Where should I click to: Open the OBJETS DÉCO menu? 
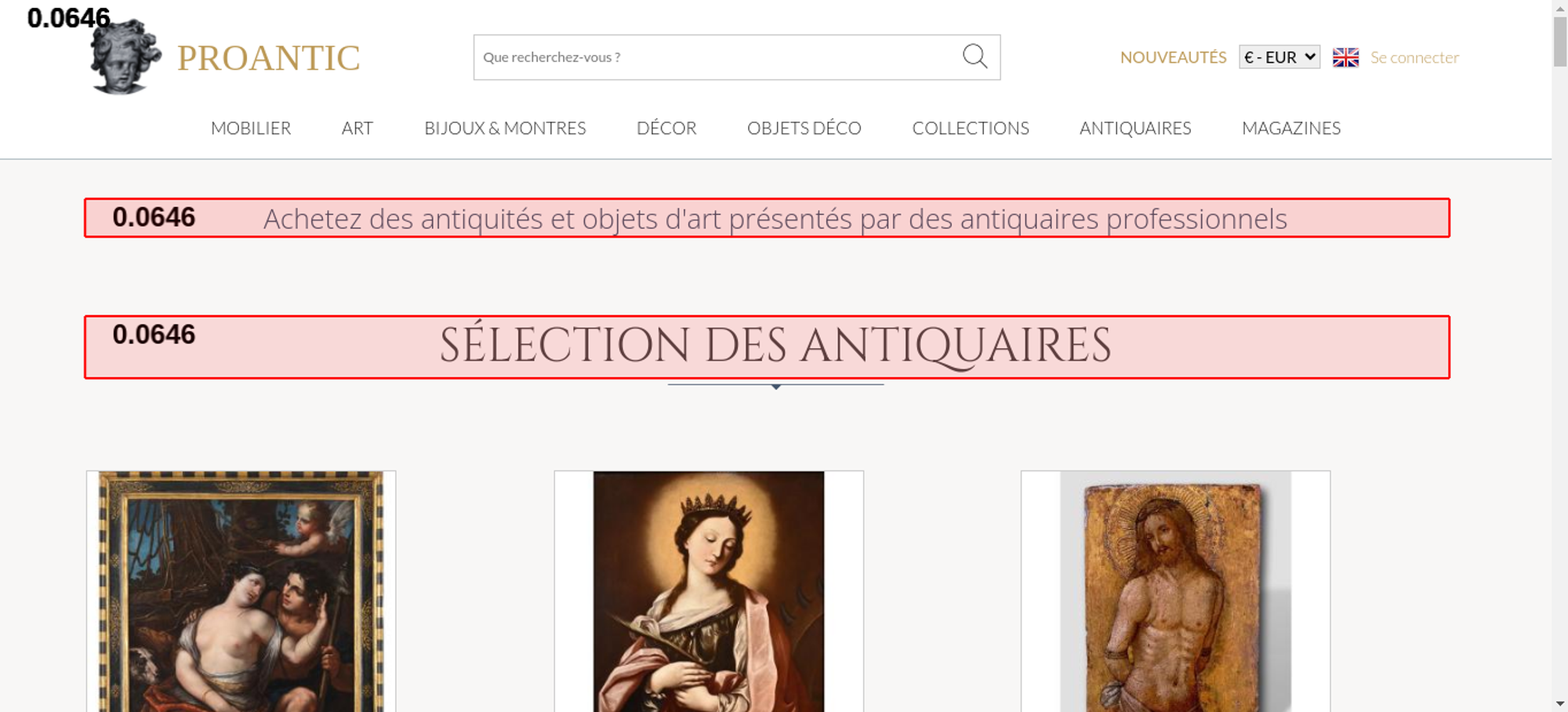pos(804,128)
